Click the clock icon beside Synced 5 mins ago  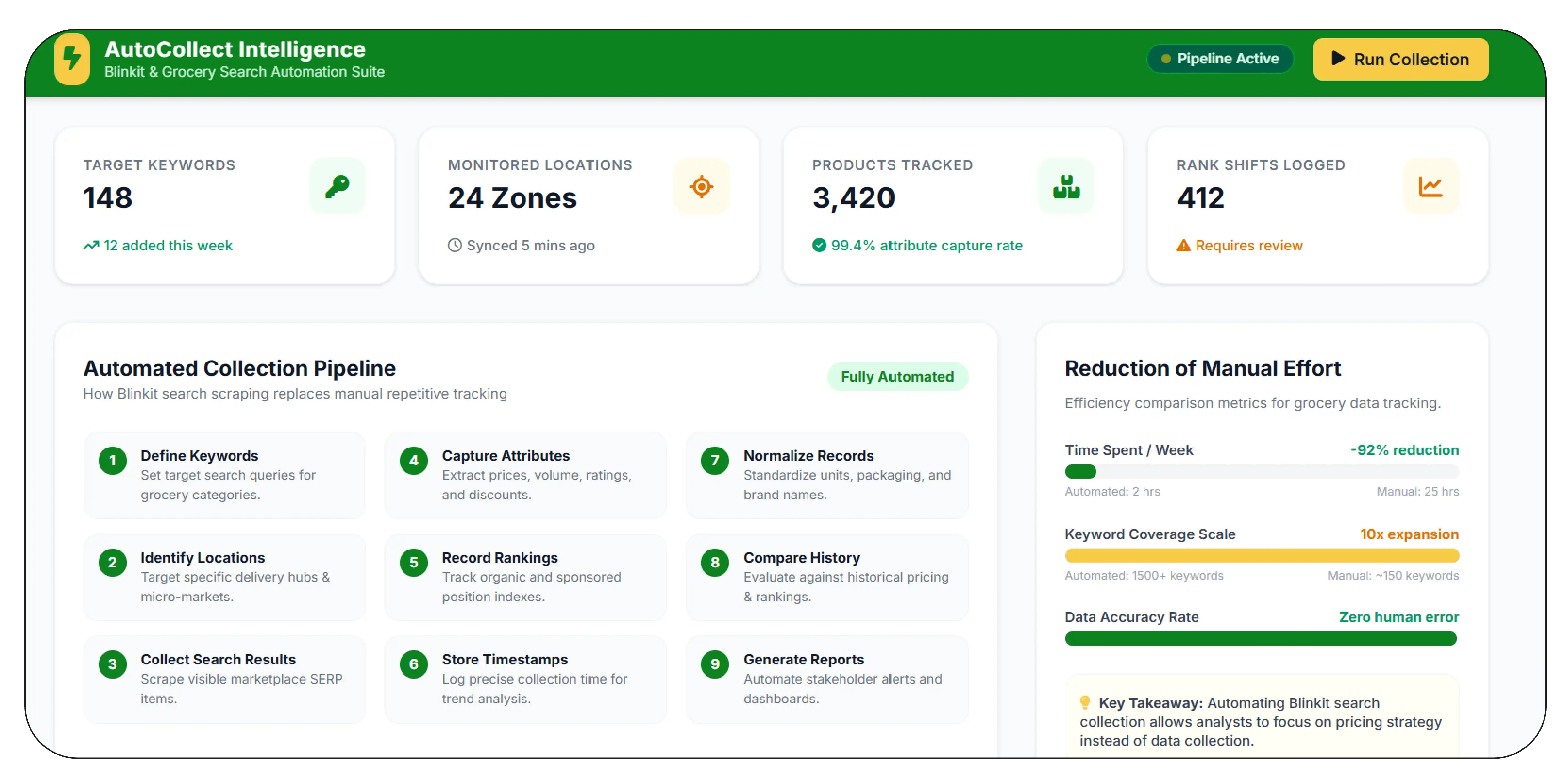point(455,246)
